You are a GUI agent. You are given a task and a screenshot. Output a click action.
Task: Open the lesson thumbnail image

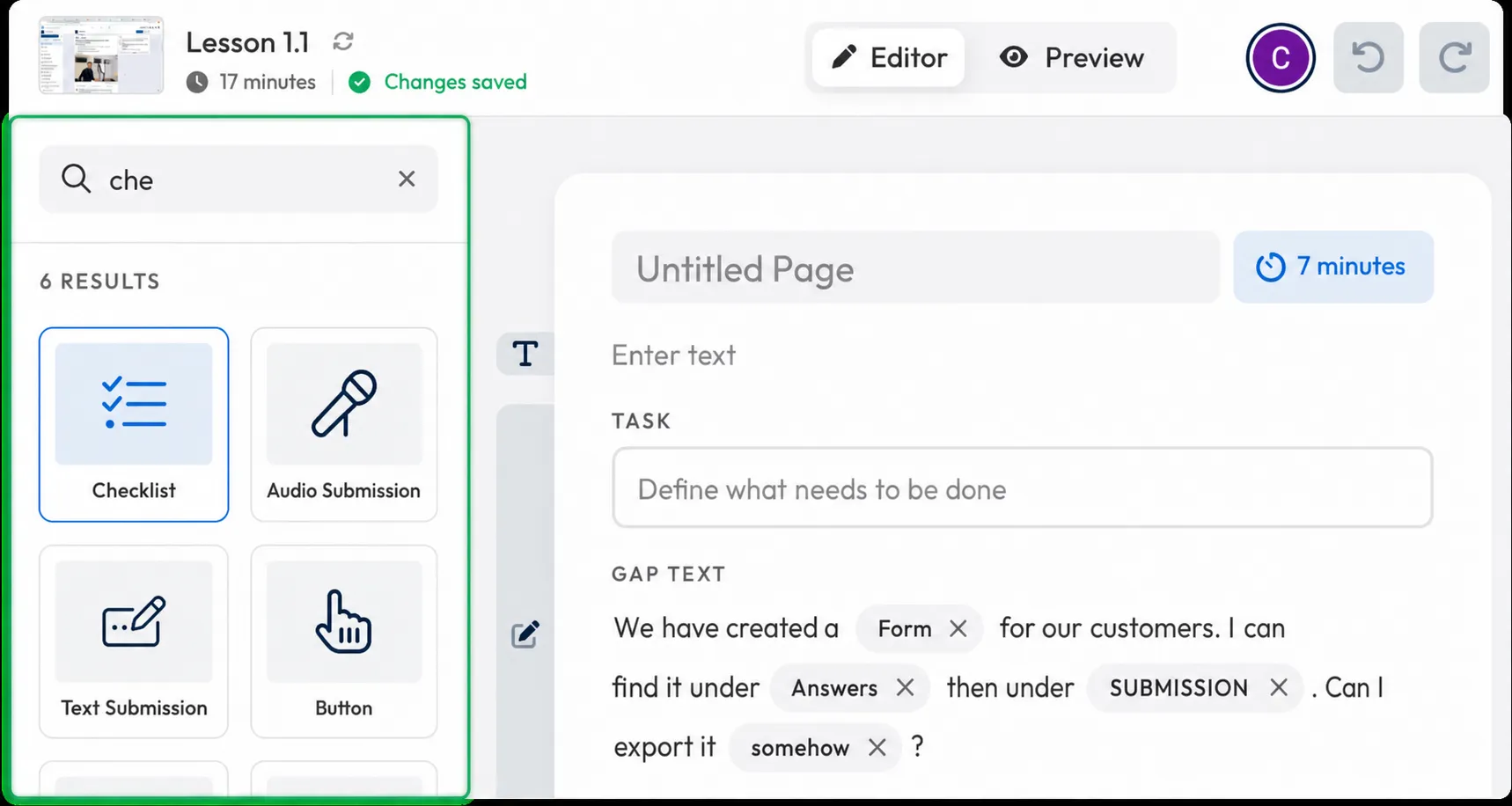(101, 55)
